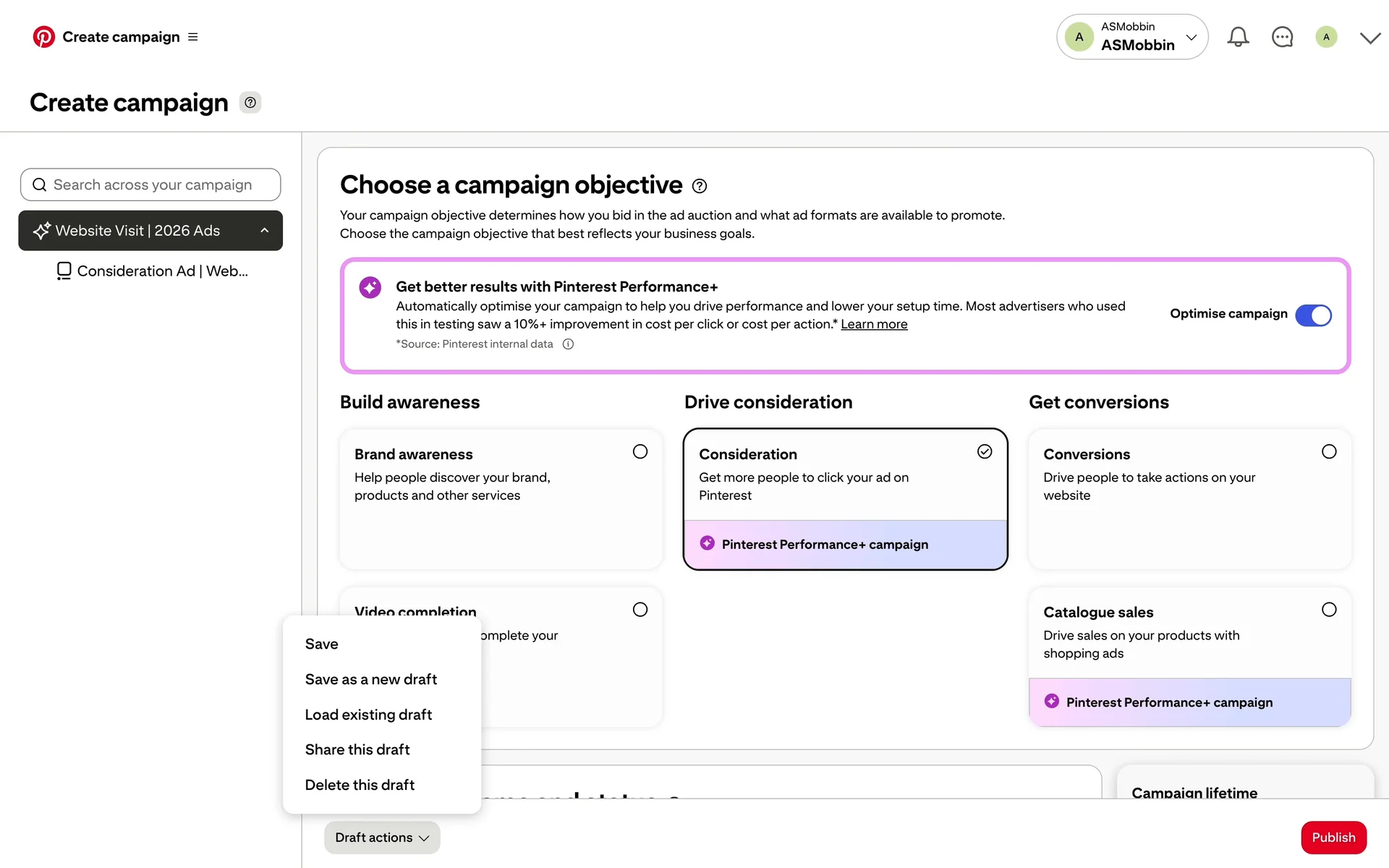Click help icon beside Choose a campaign objective
This screenshot has width=1389, height=868.
(x=700, y=186)
